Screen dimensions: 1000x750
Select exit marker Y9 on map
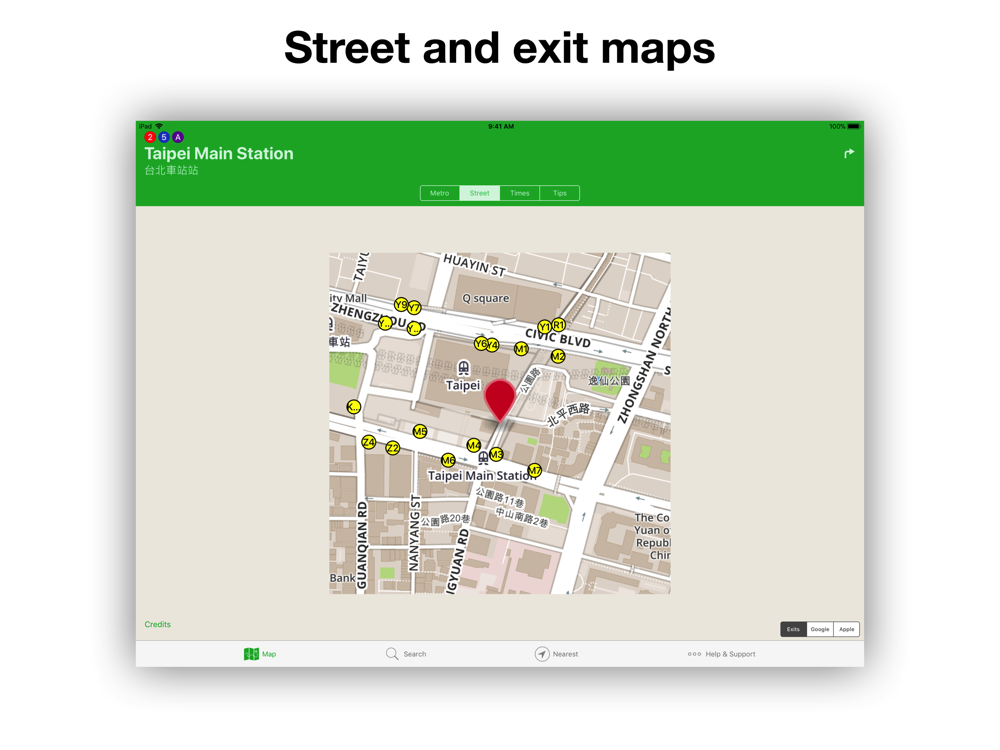tap(401, 304)
